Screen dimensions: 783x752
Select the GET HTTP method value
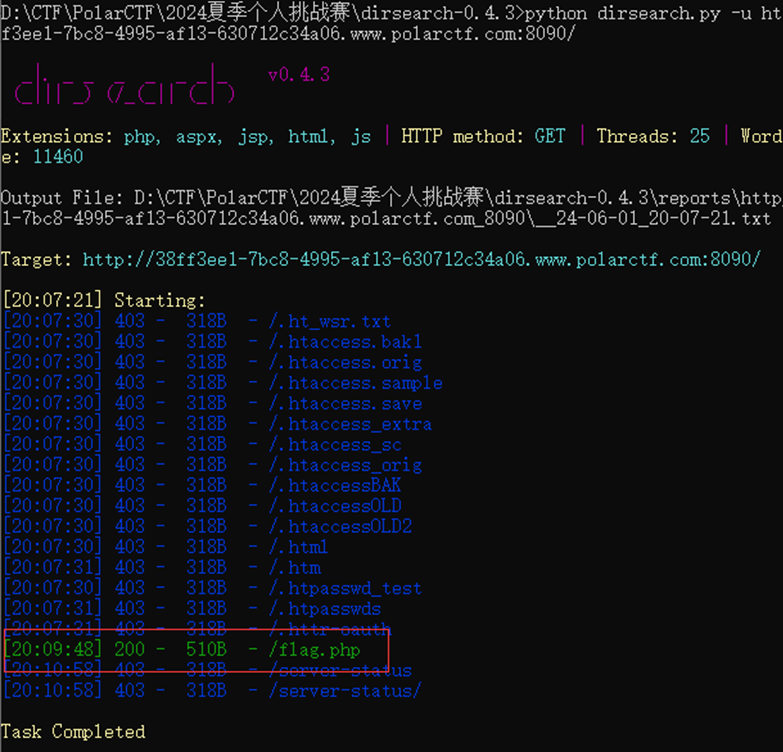point(550,136)
